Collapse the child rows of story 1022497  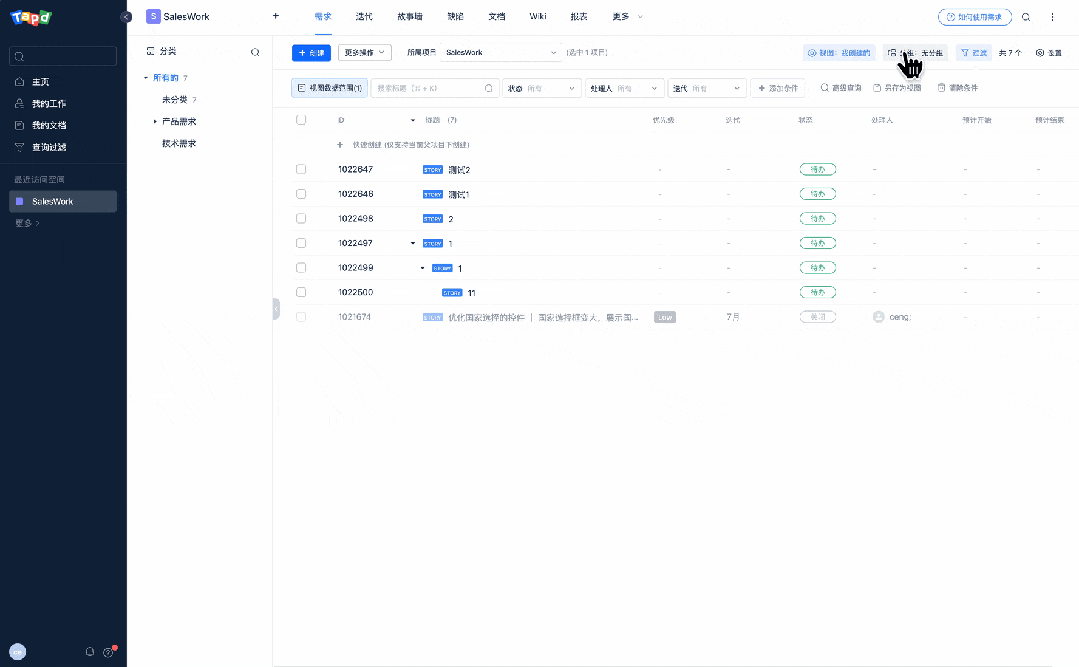(413, 243)
